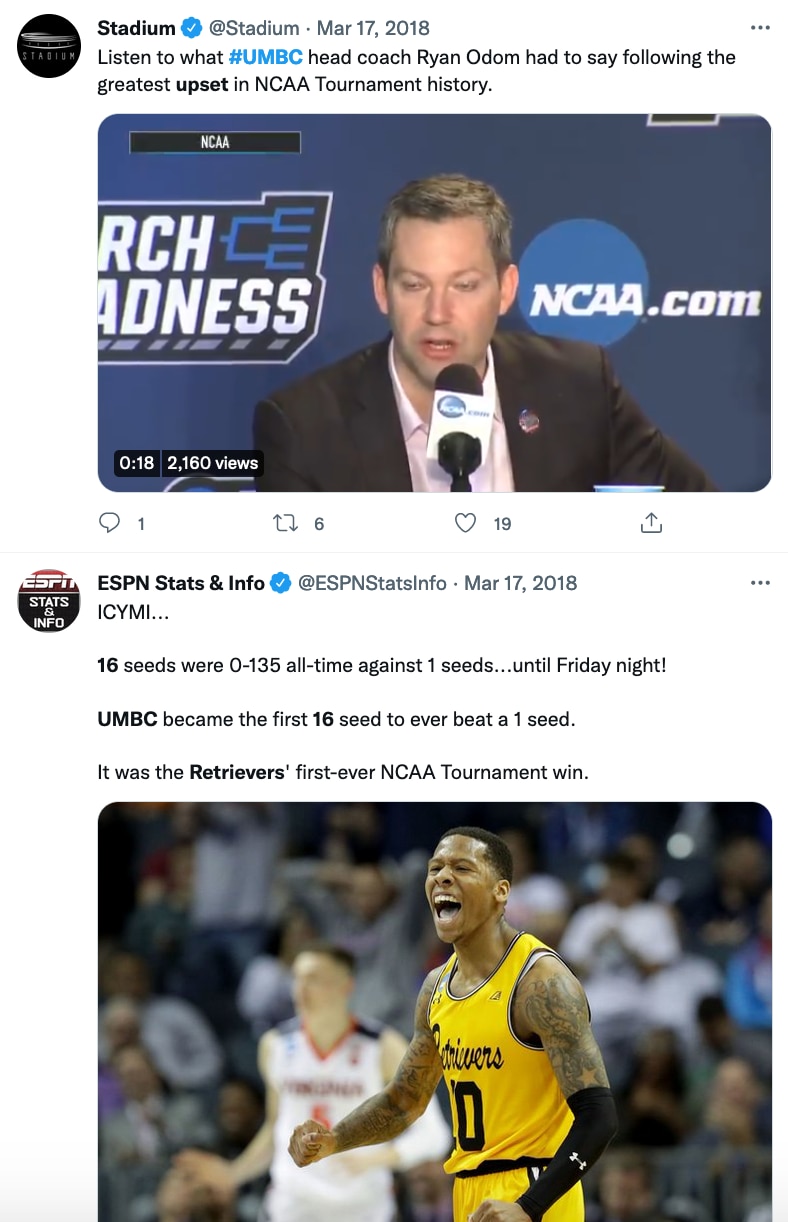
Task: Click Stadium tweet's Mar 17, 2018 timestamp
Action: (x=373, y=28)
